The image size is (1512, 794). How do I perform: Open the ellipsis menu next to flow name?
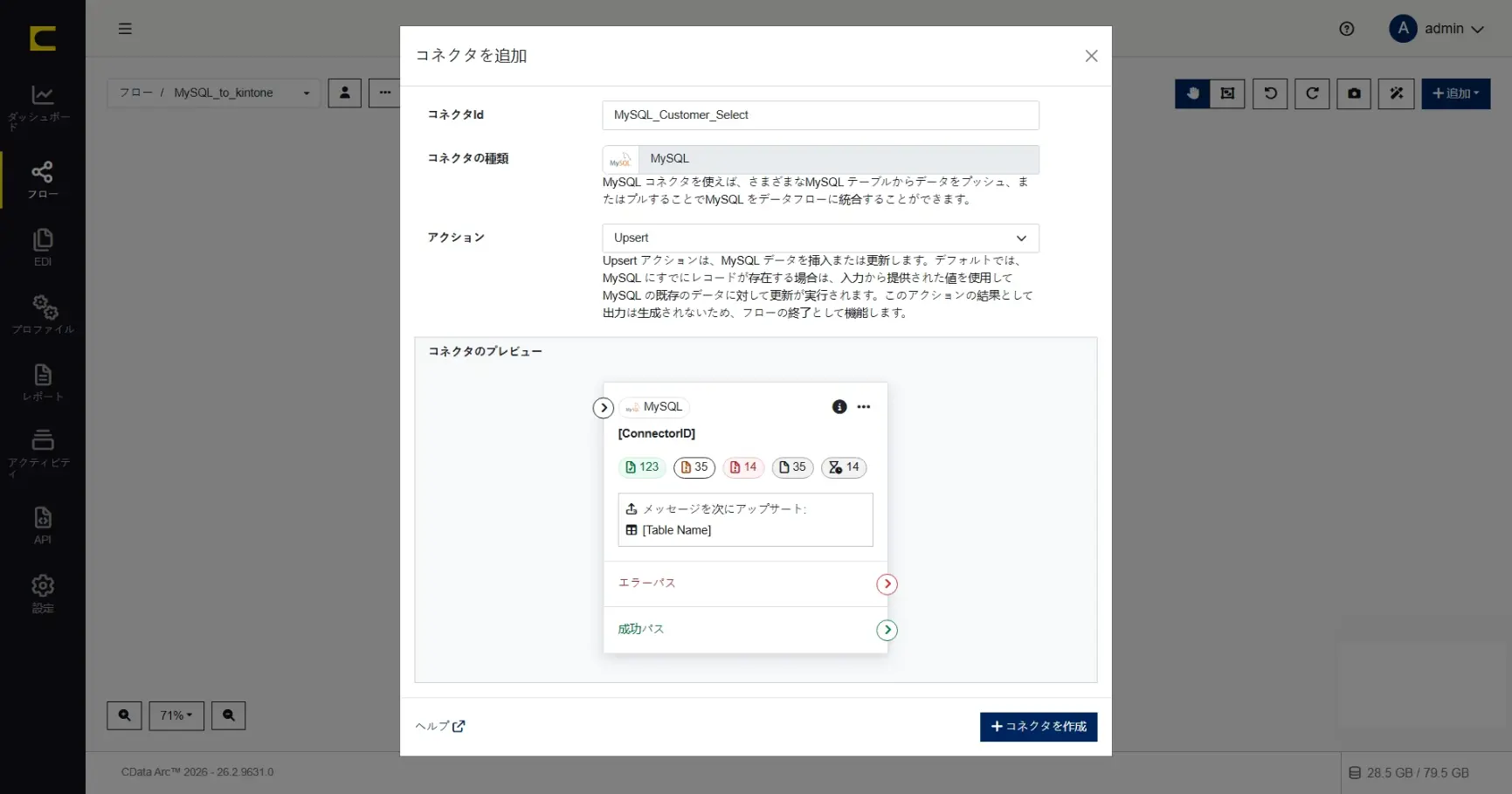pos(384,93)
